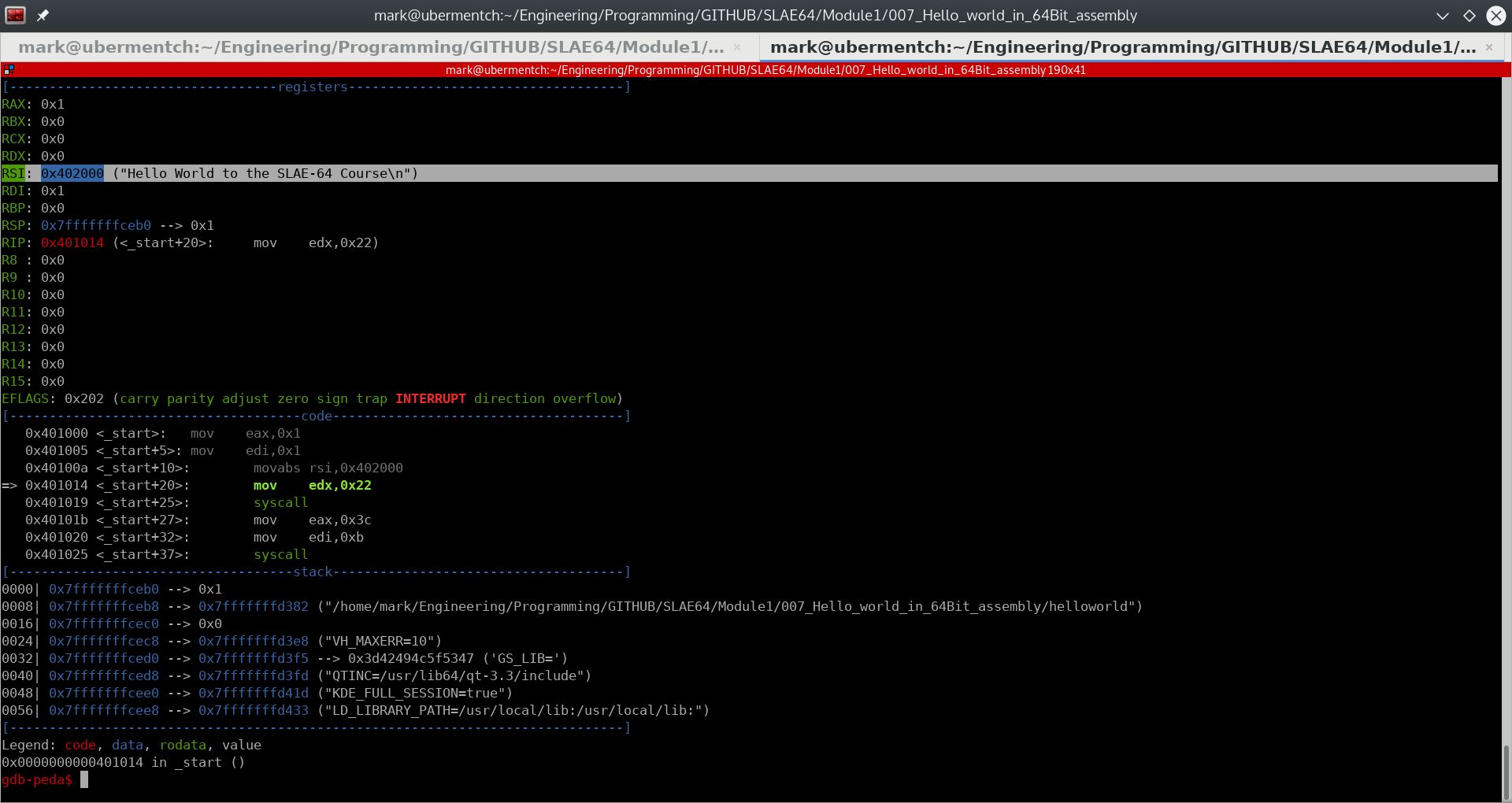Click address 0x401000 in code listing
The height and width of the screenshot is (803, 1512).
click(x=57, y=433)
